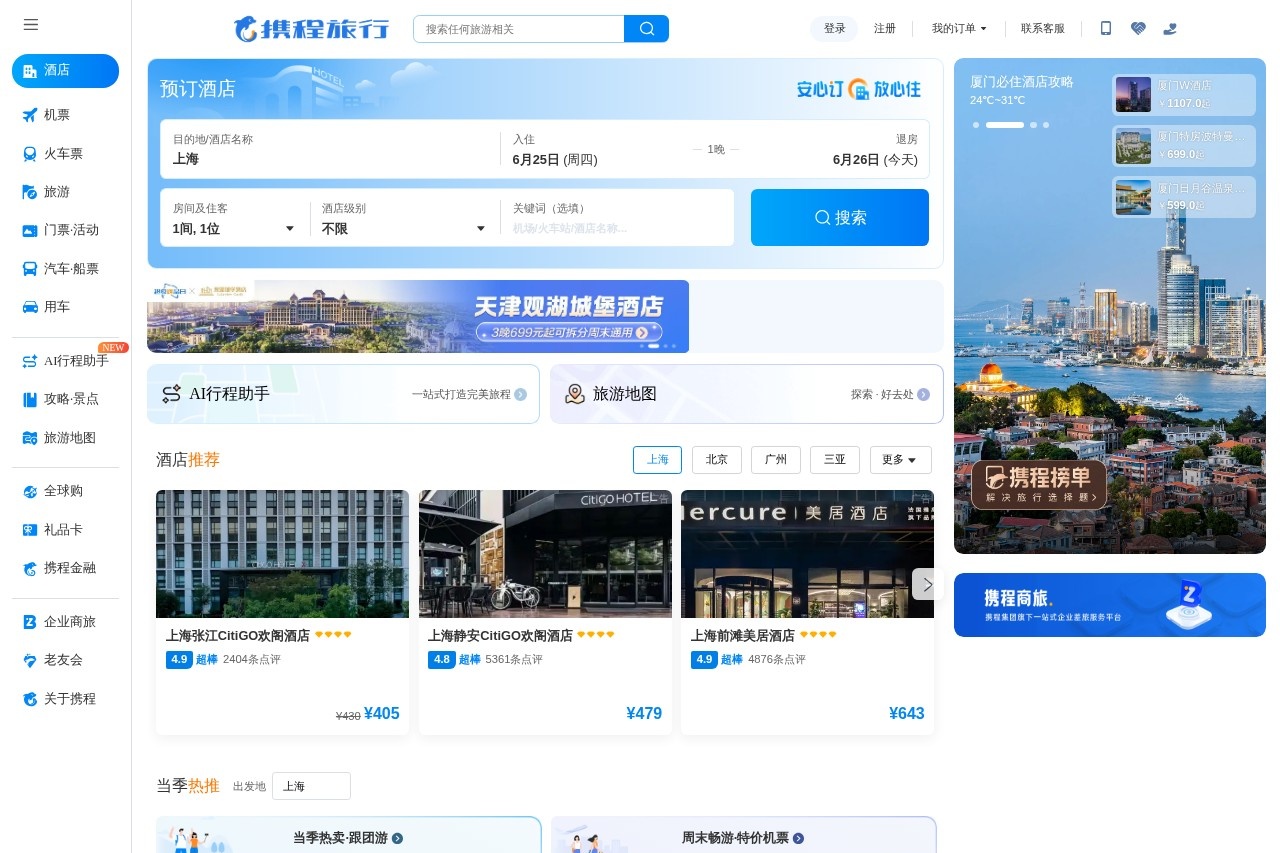1280x853 pixels.
Task: Click the 携程金融 finance sidebar icon
Action: tap(30, 568)
